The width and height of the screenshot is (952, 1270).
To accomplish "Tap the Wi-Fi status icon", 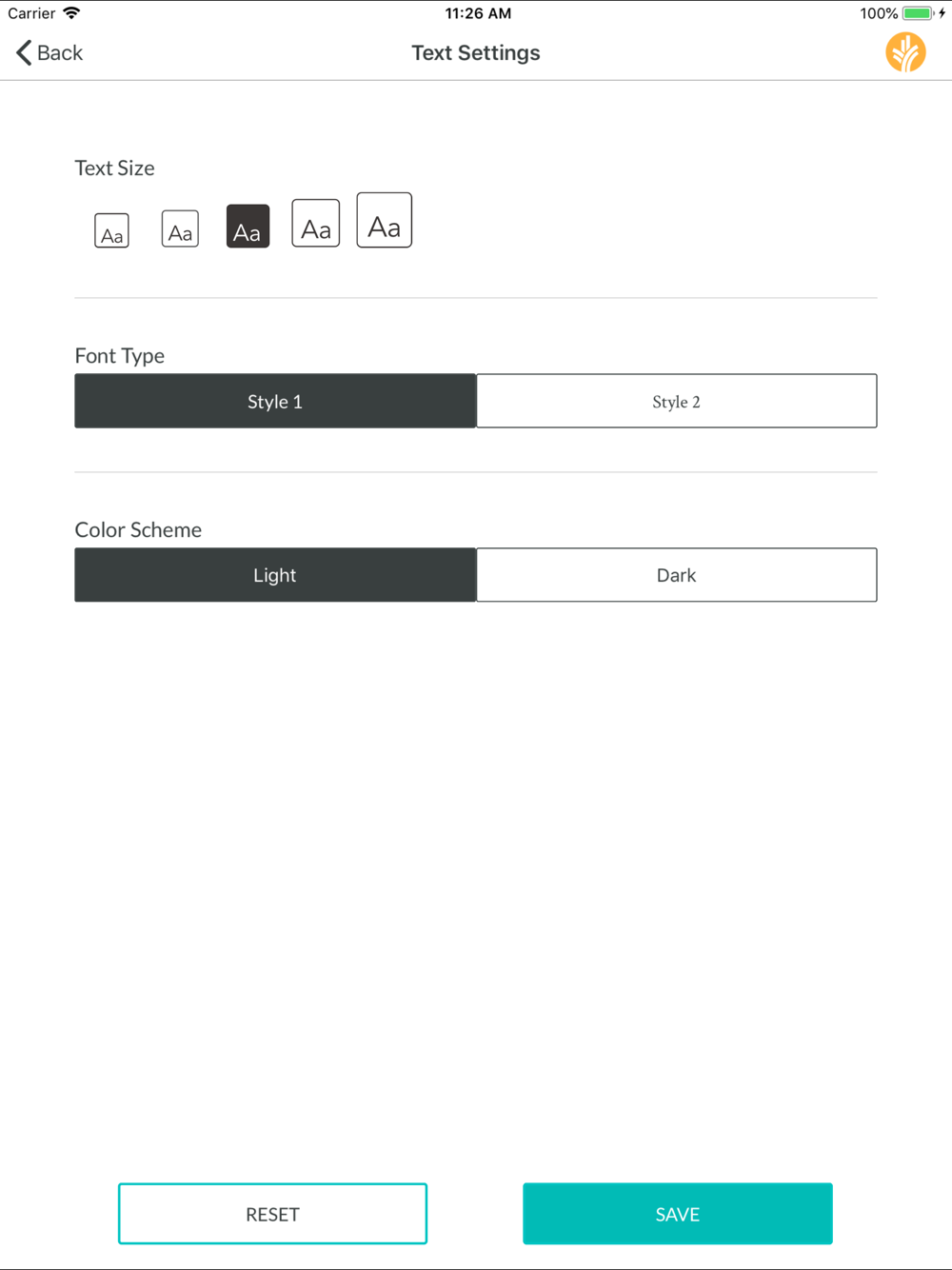I will pyautogui.click(x=71, y=13).
